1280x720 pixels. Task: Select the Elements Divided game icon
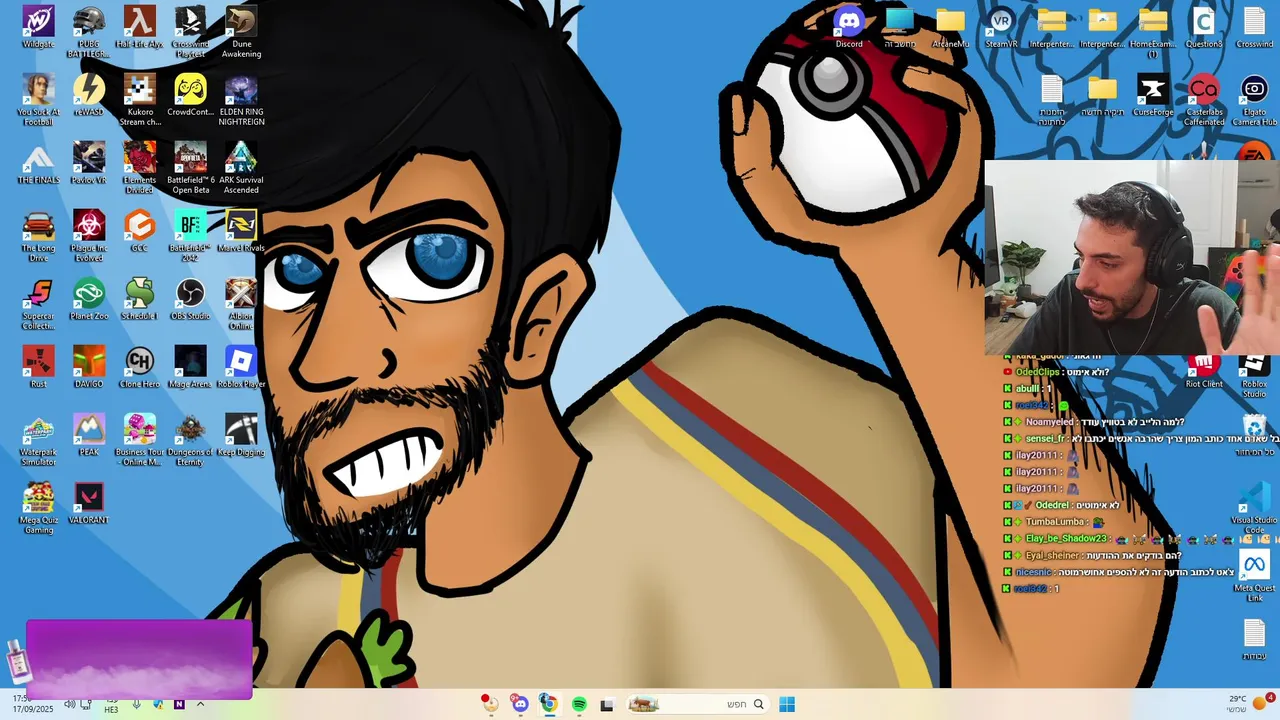[x=139, y=167]
